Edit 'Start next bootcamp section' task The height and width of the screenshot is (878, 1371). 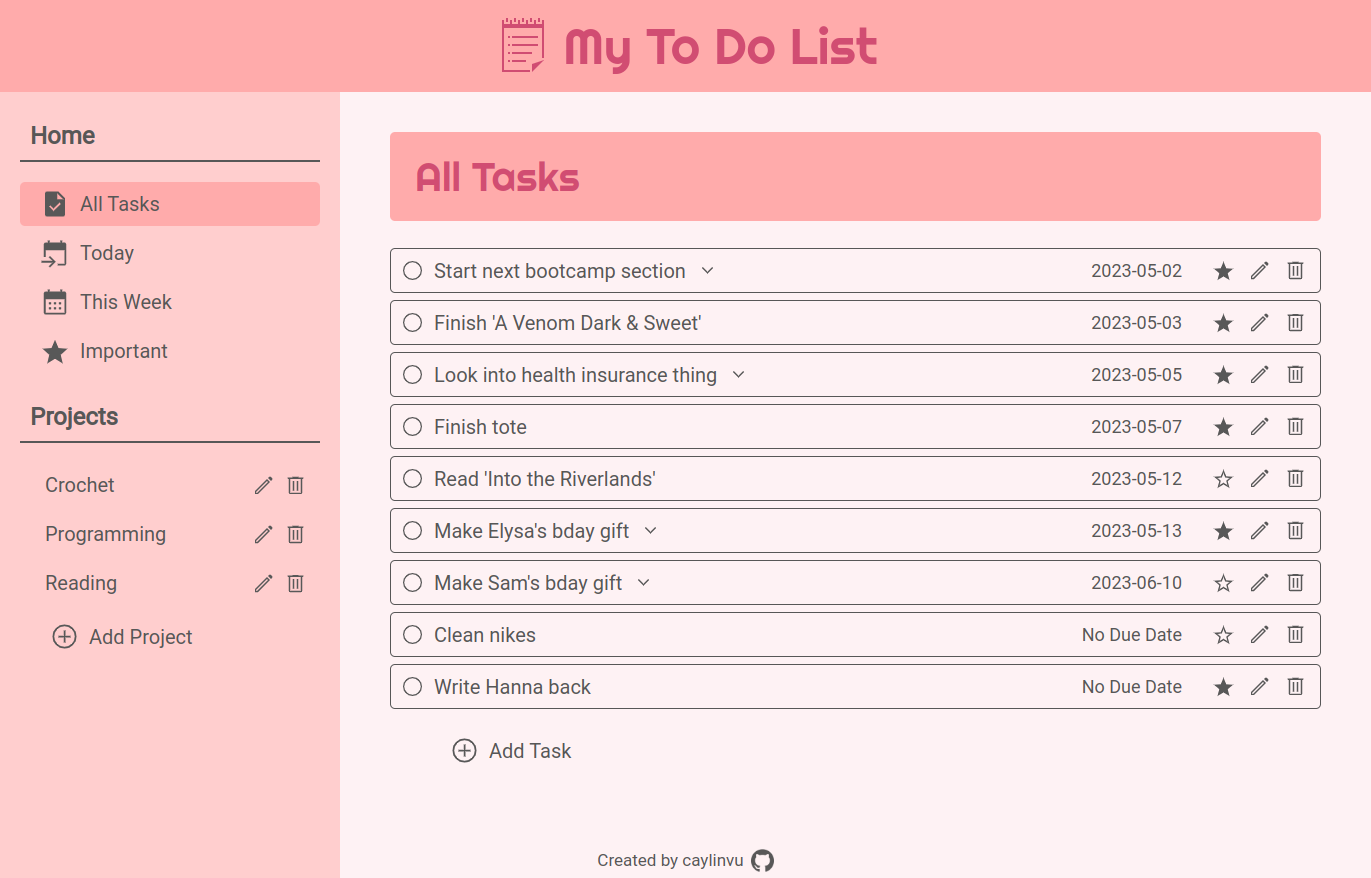(1259, 271)
